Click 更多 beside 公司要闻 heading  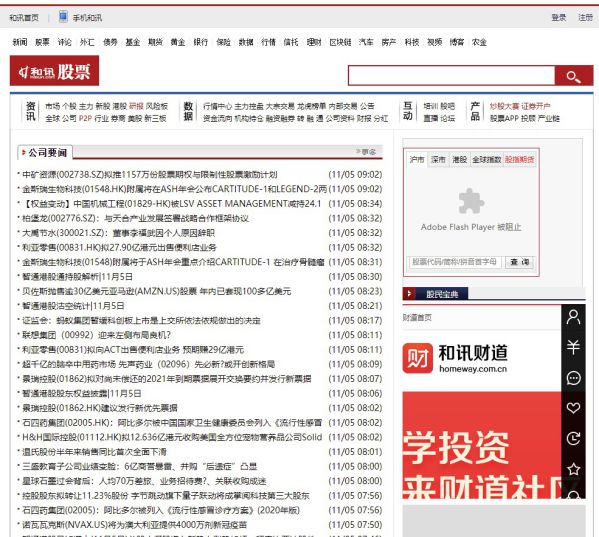click(366, 152)
